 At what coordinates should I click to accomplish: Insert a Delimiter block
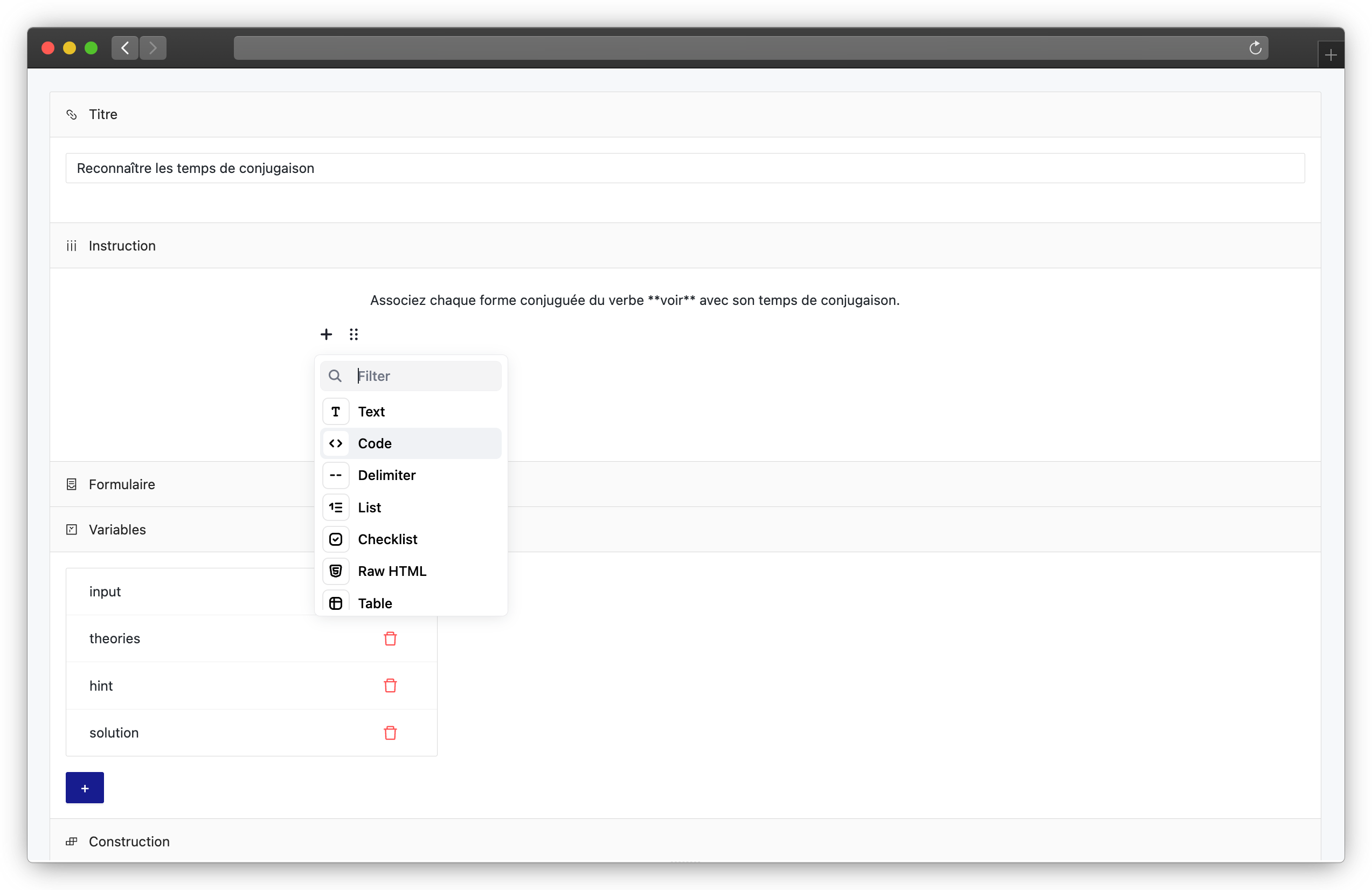coord(411,476)
